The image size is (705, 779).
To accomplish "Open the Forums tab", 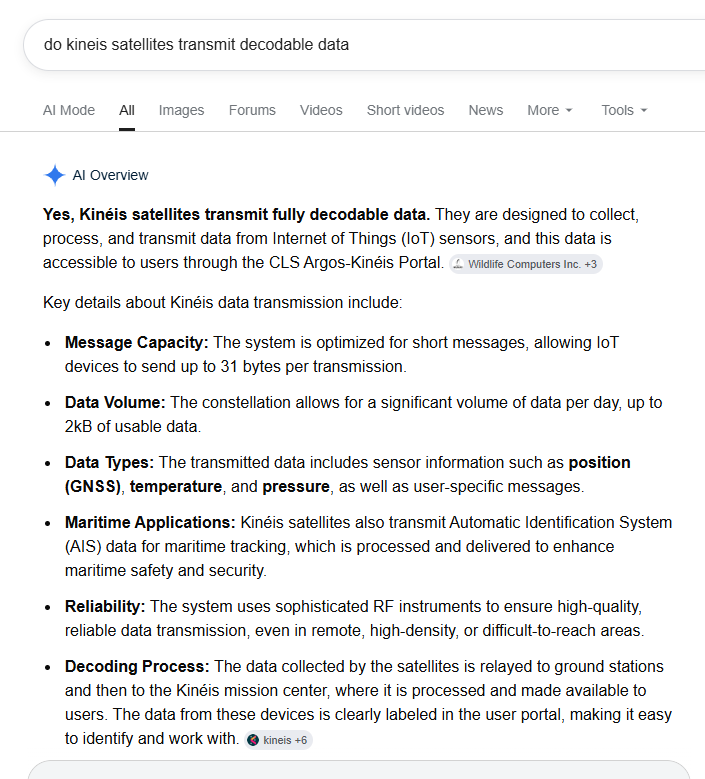I will tap(252, 110).
